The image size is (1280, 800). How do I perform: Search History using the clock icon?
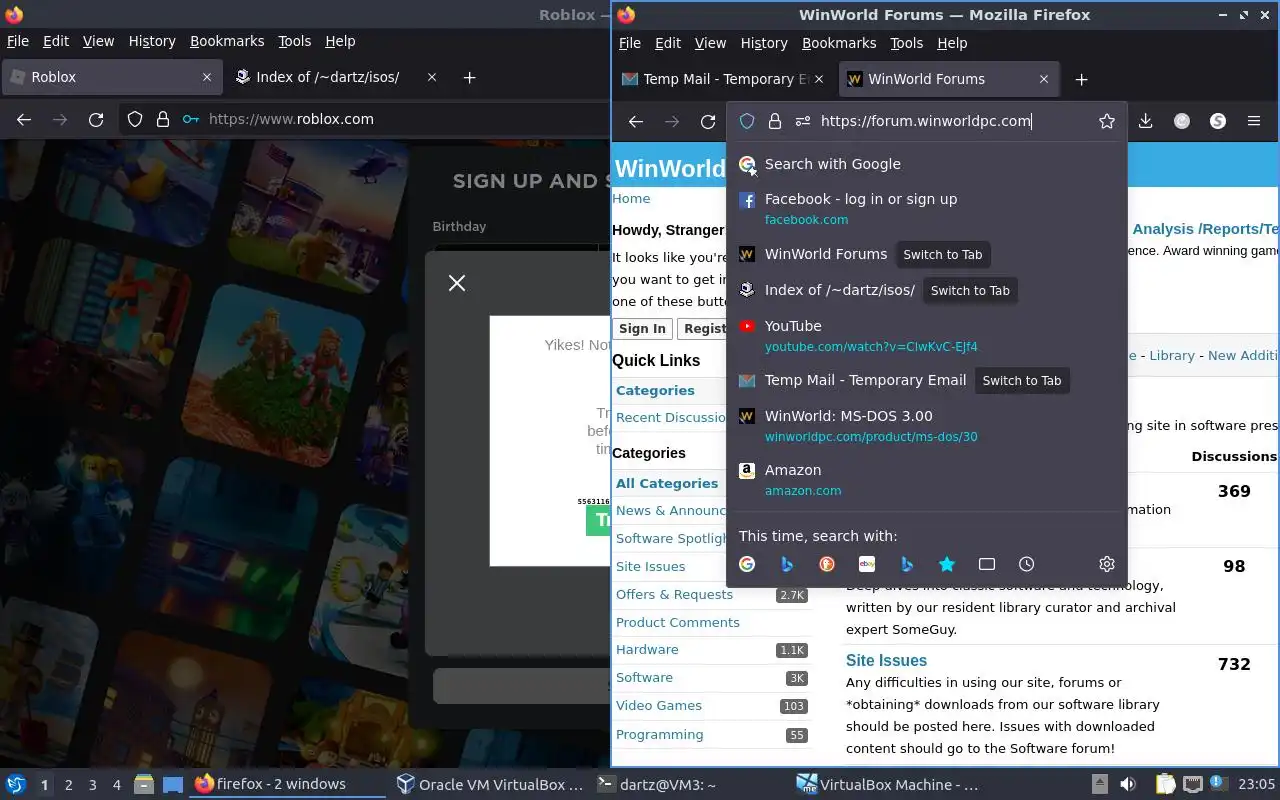(1027, 564)
